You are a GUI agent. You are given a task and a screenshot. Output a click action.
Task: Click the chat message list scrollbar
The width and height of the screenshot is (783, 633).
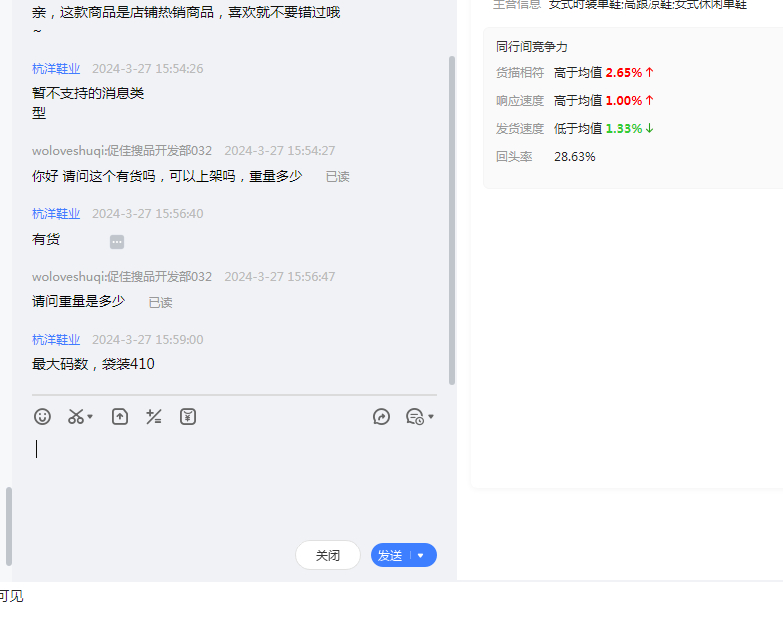[452, 220]
